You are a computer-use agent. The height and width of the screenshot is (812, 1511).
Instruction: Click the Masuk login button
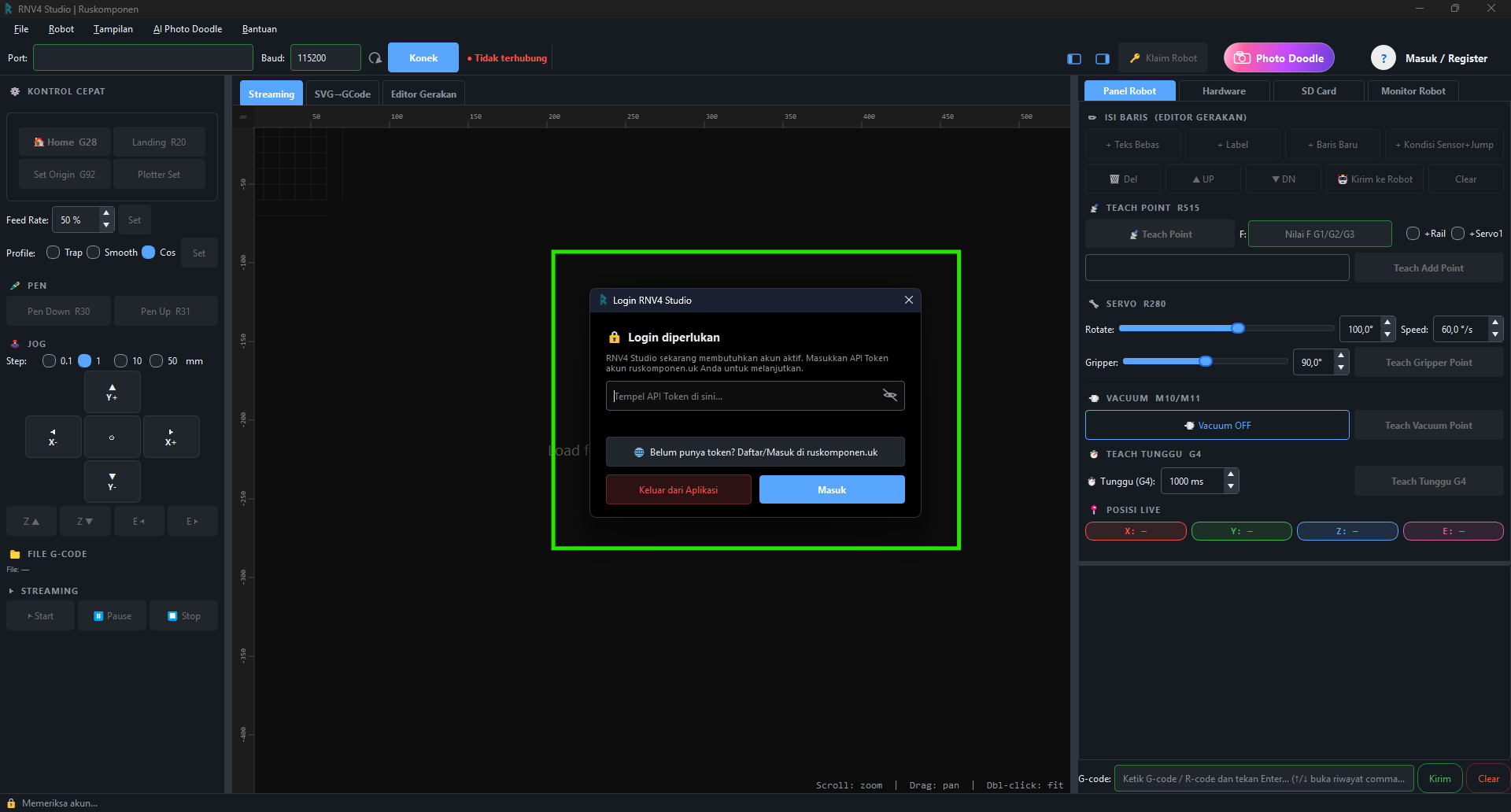pos(832,489)
